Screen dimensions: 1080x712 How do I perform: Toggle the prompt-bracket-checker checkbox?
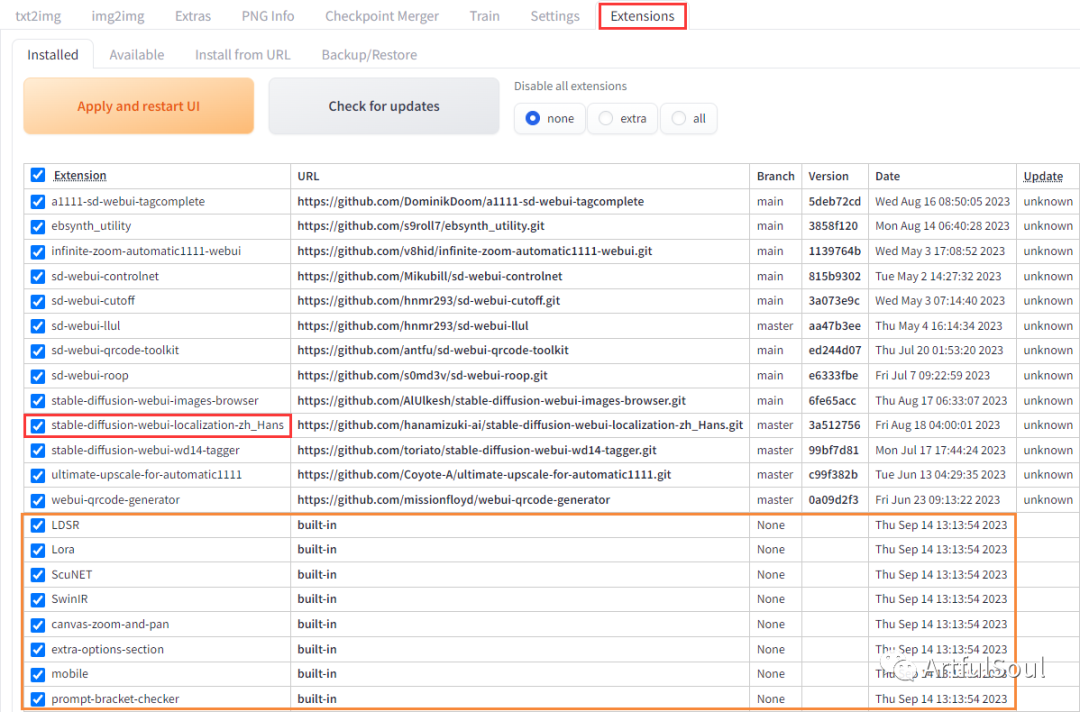[38, 699]
